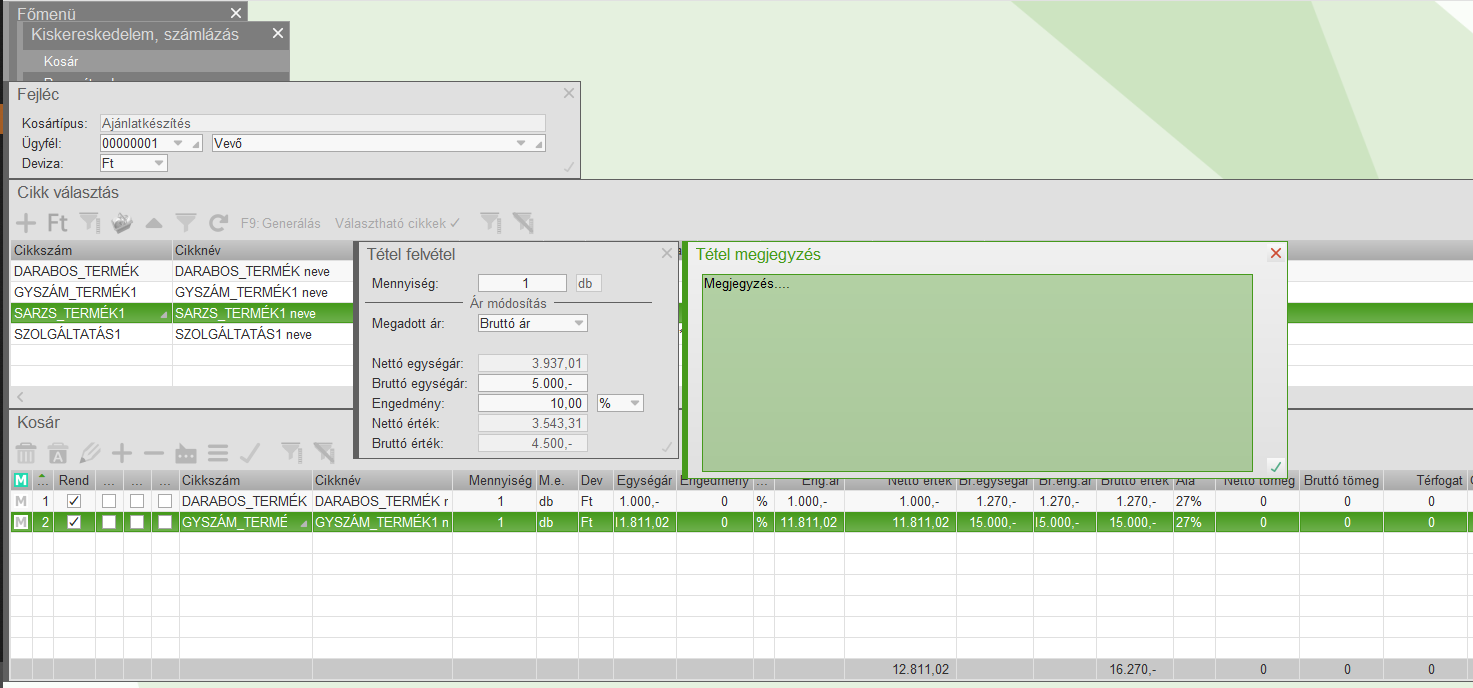Click the first filter icon after the Ft icon
Image resolution: width=1473 pixels, height=688 pixels.
(90, 223)
